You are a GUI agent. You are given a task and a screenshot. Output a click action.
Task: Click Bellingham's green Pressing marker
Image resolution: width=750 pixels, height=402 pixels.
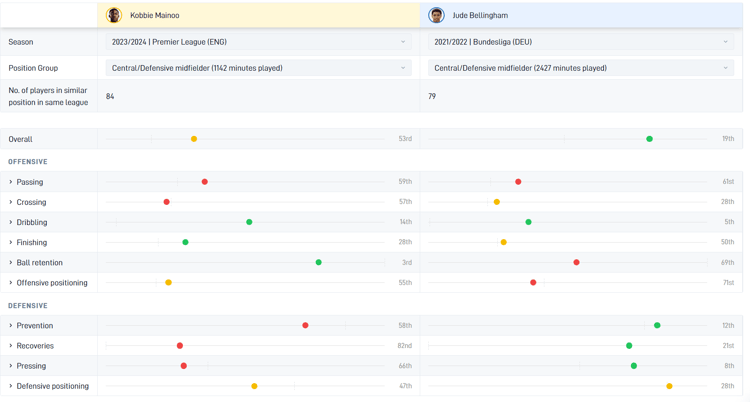[634, 366]
